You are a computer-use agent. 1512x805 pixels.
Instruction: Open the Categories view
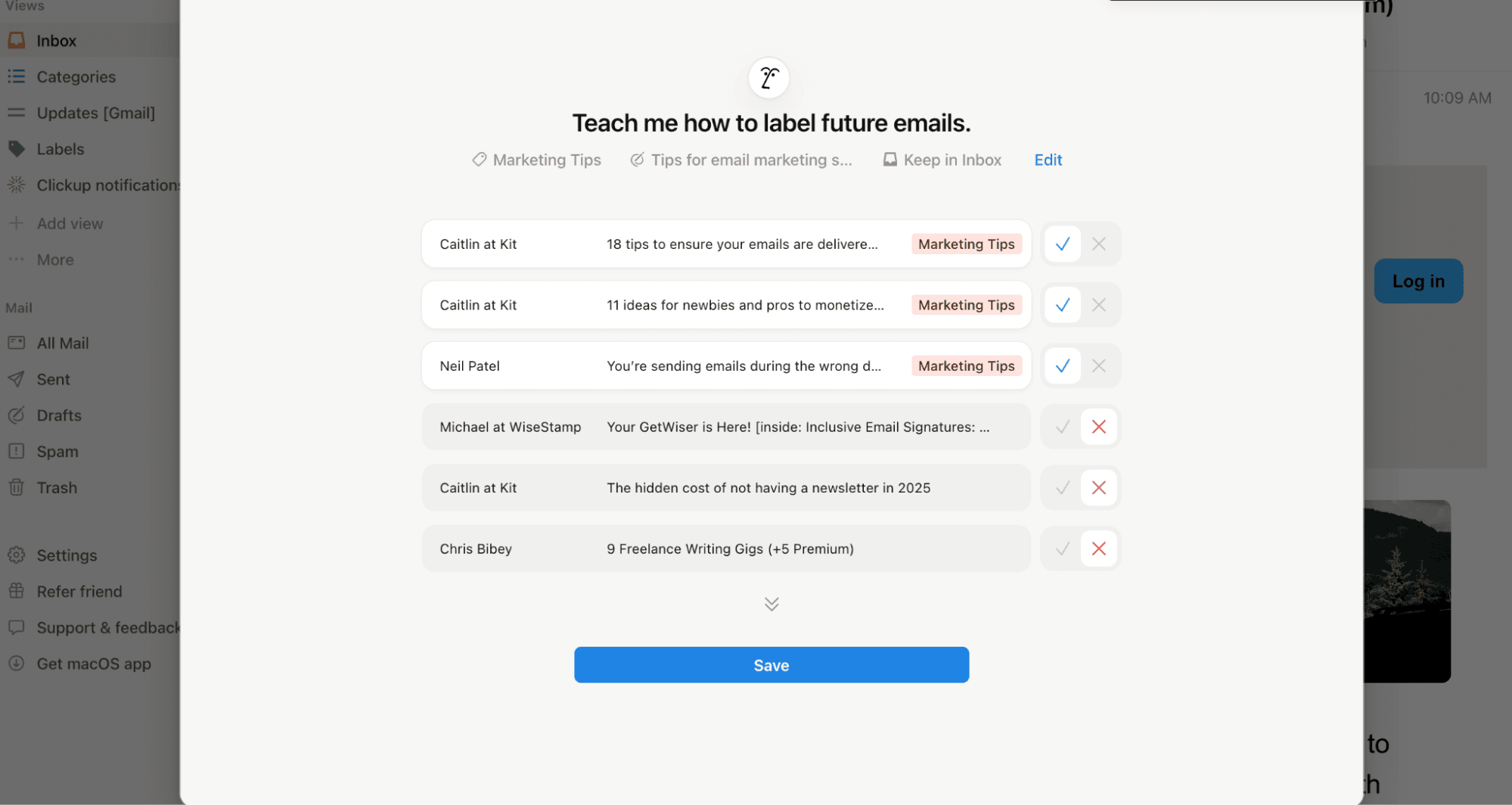click(x=76, y=76)
